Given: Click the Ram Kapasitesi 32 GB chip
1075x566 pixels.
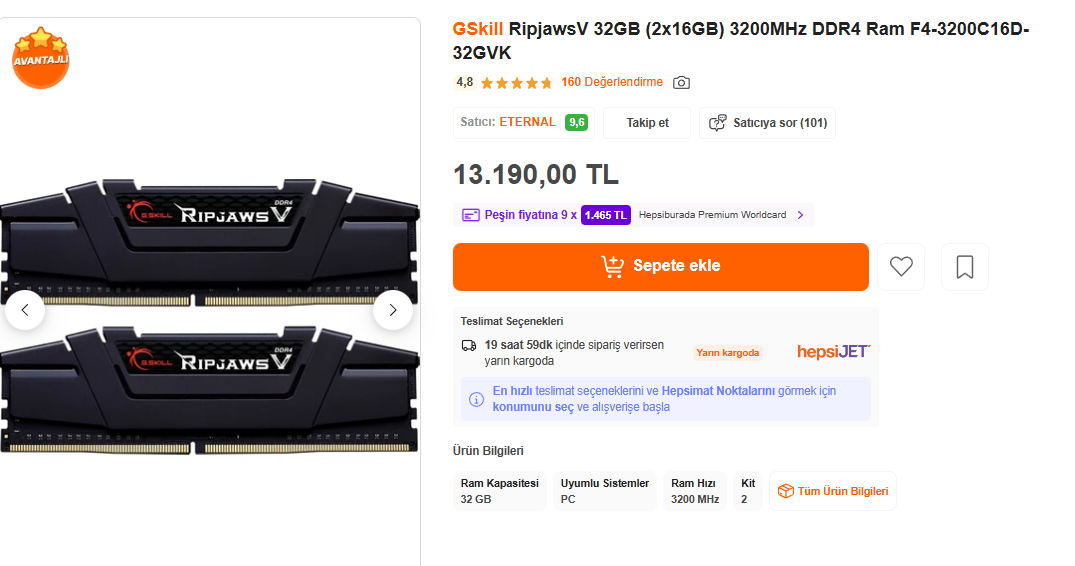Looking at the screenshot, I should (x=500, y=491).
